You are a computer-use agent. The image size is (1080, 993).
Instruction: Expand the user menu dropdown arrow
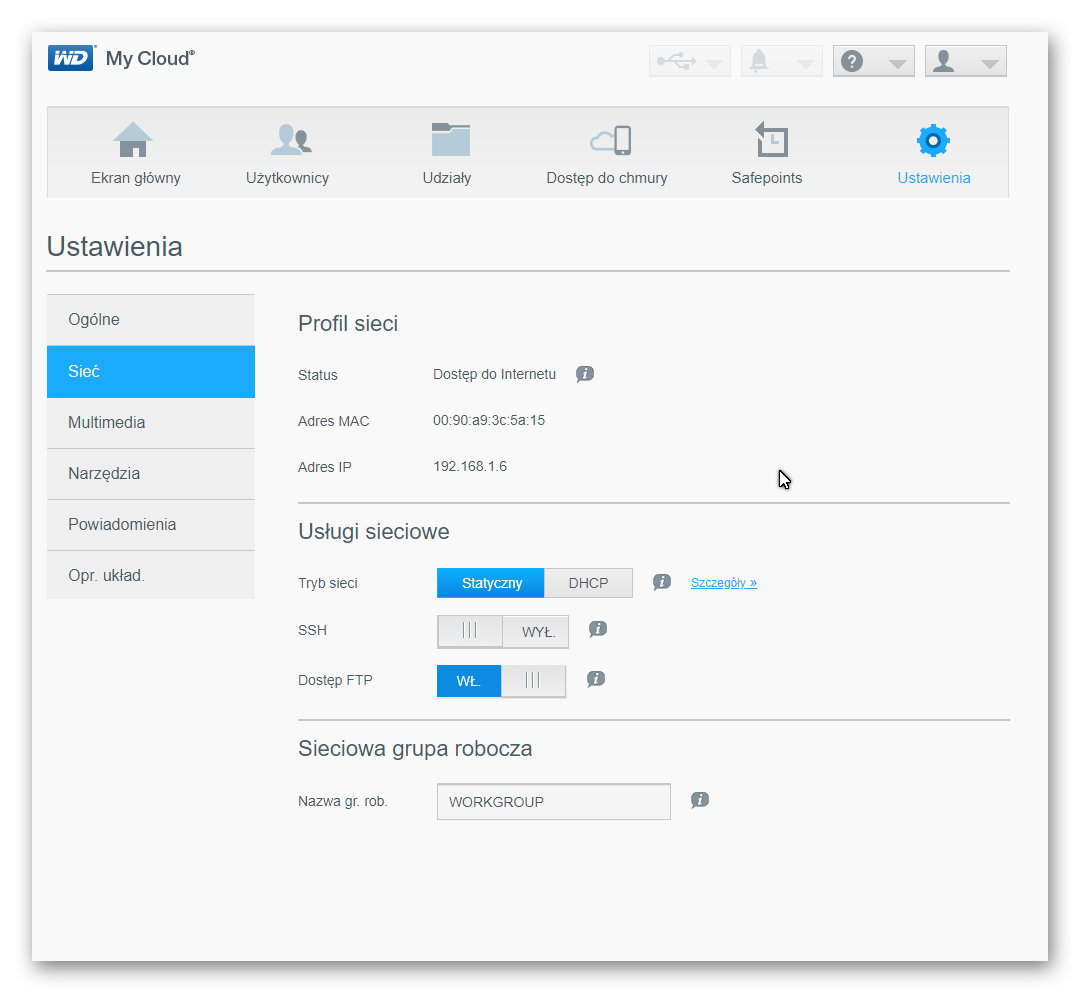[x=990, y=64]
